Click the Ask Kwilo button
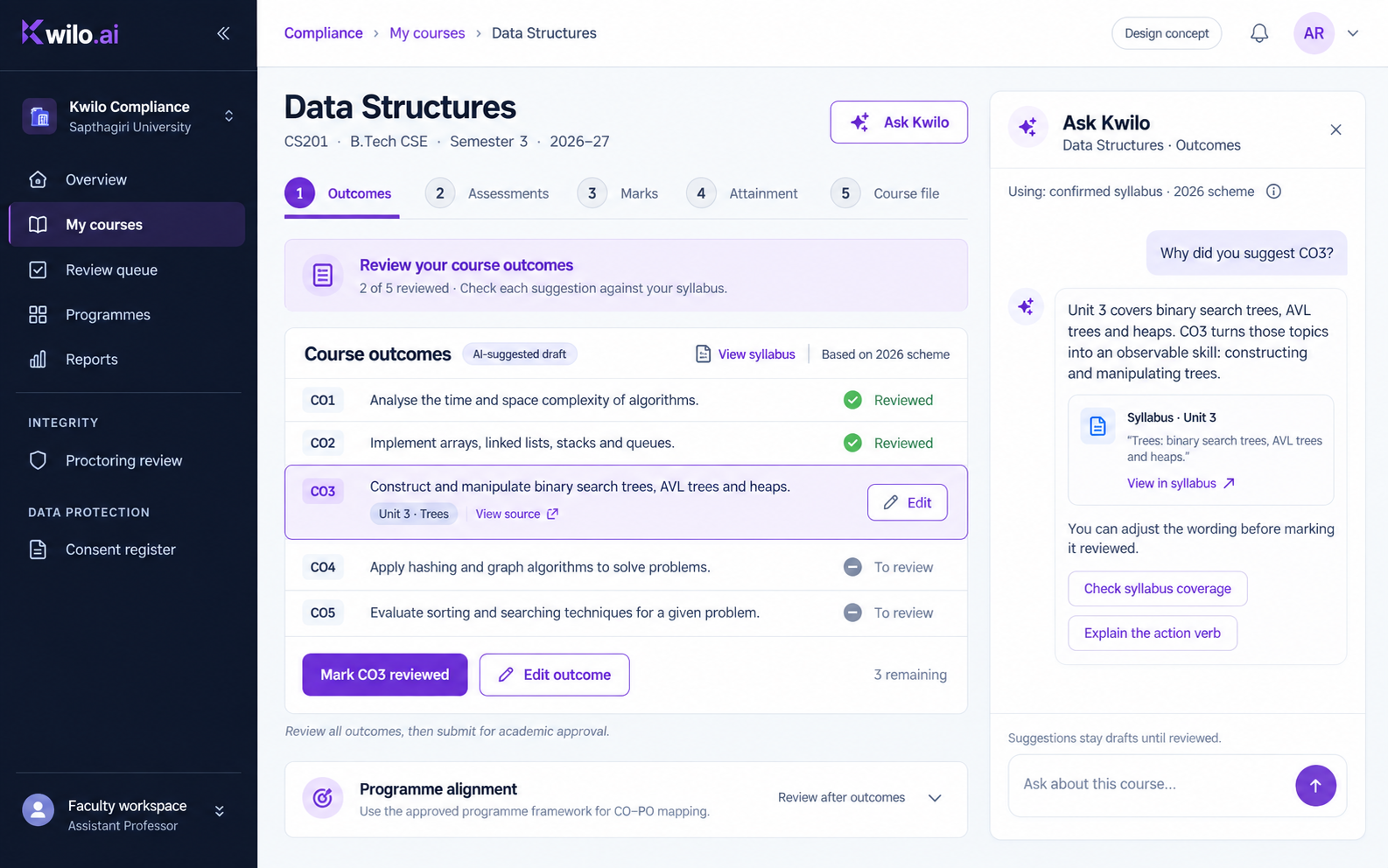Screen dimensions: 1388x868 [x=899, y=122]
